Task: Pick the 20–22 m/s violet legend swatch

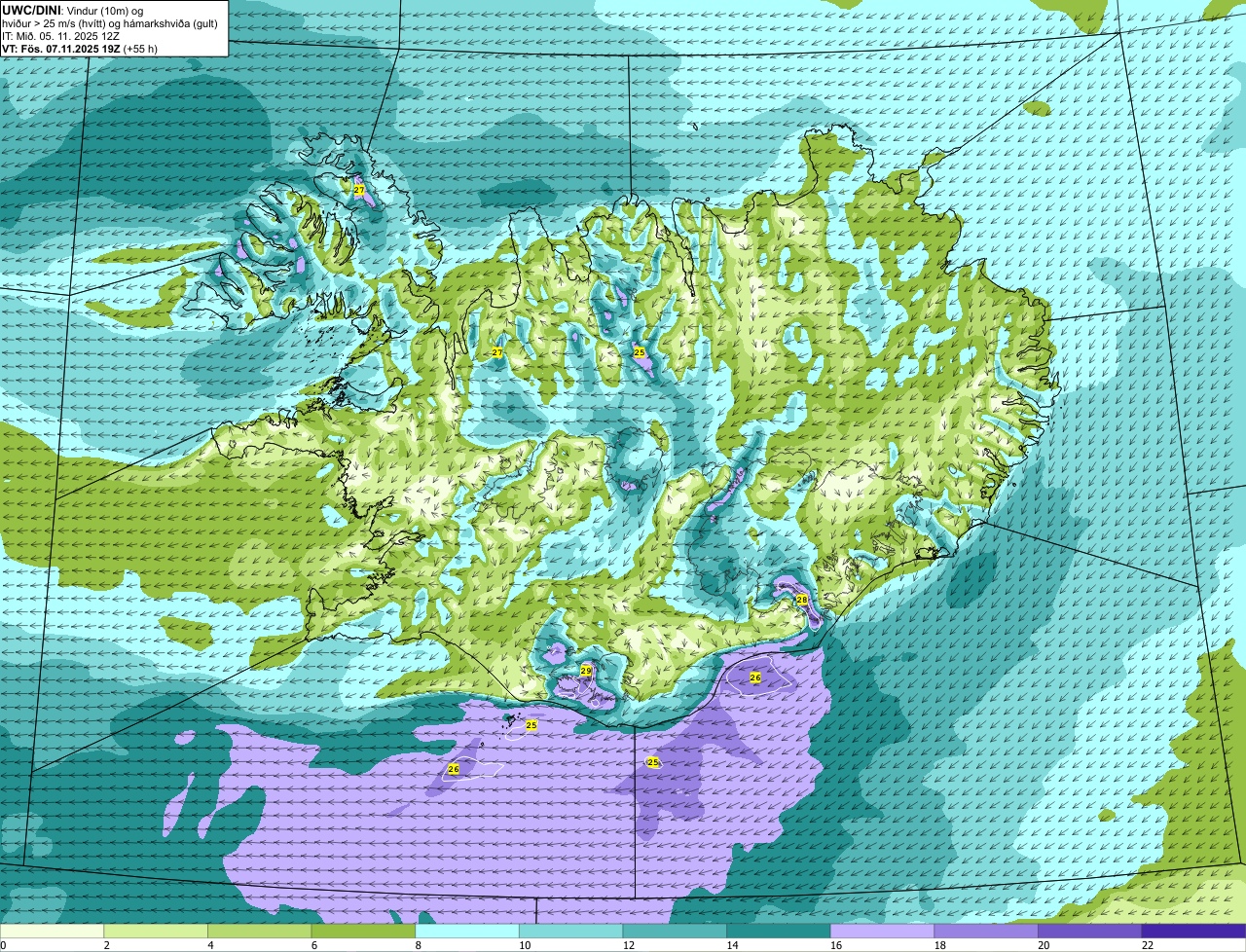Action: click(1090, 932)
